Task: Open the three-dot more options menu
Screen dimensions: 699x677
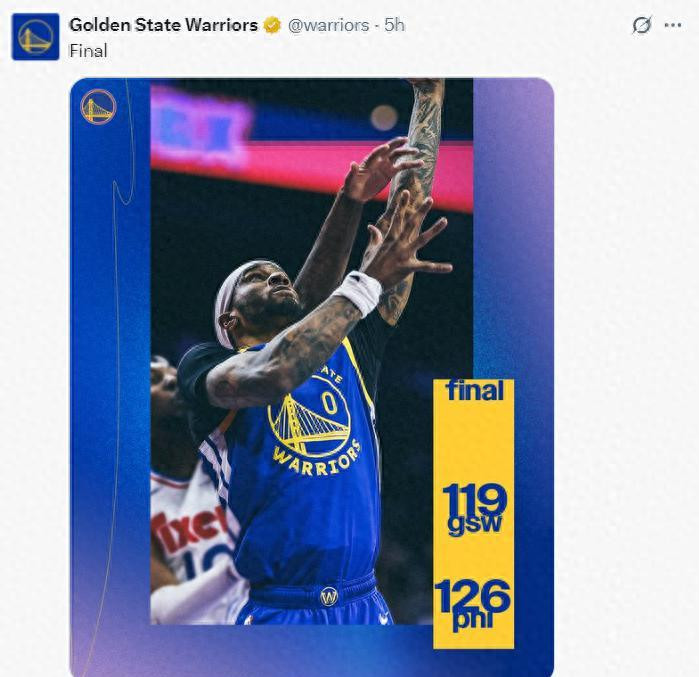Action: coord(673,25)
